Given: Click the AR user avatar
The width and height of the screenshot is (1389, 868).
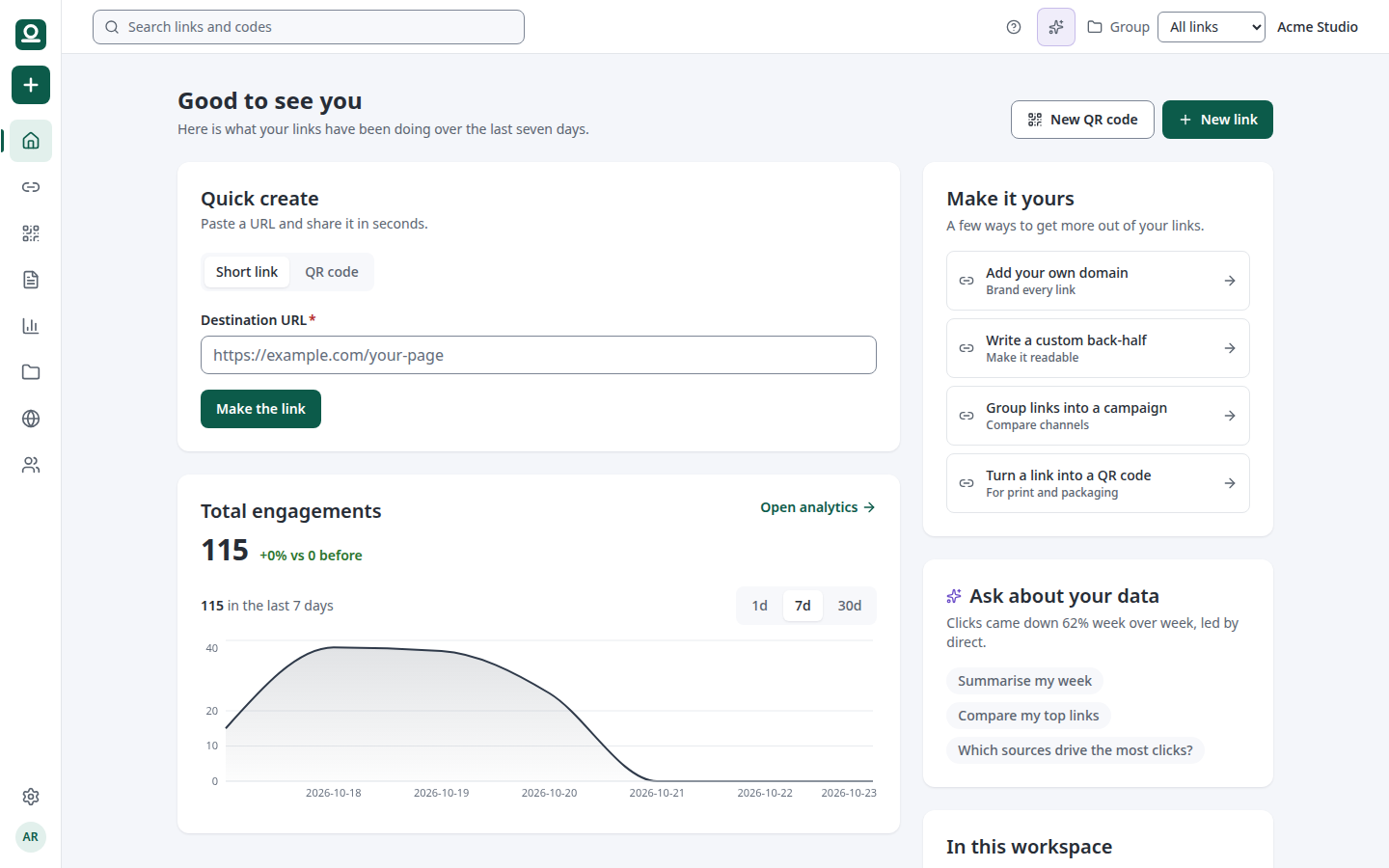Looking at the screenshot, I should tap(31, 837).
